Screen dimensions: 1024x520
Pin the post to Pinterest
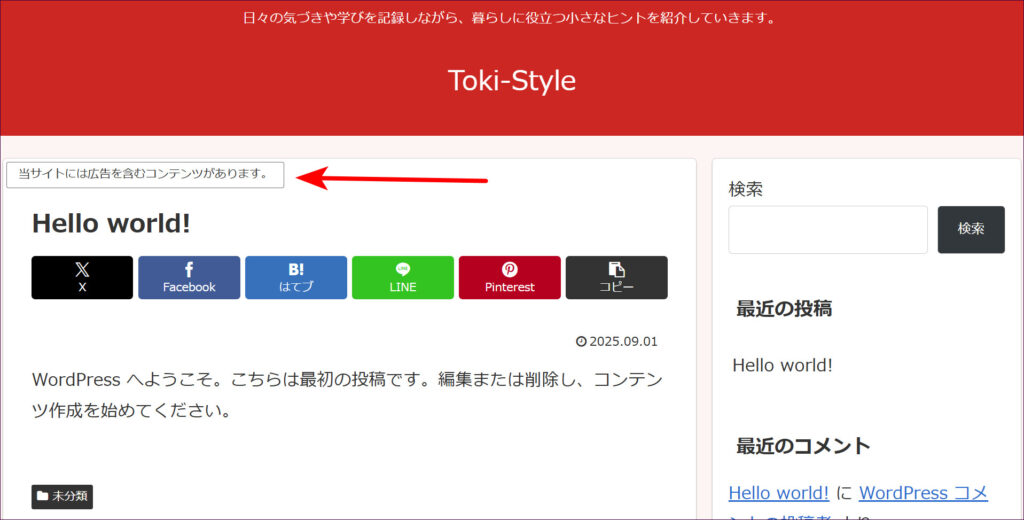click(x=509, y=277)
